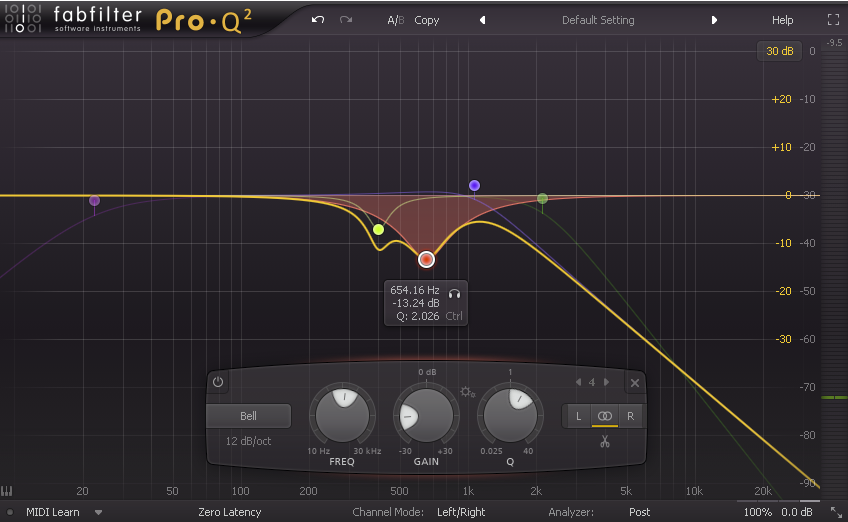Select the blue-violet EQ band dot

474,186
